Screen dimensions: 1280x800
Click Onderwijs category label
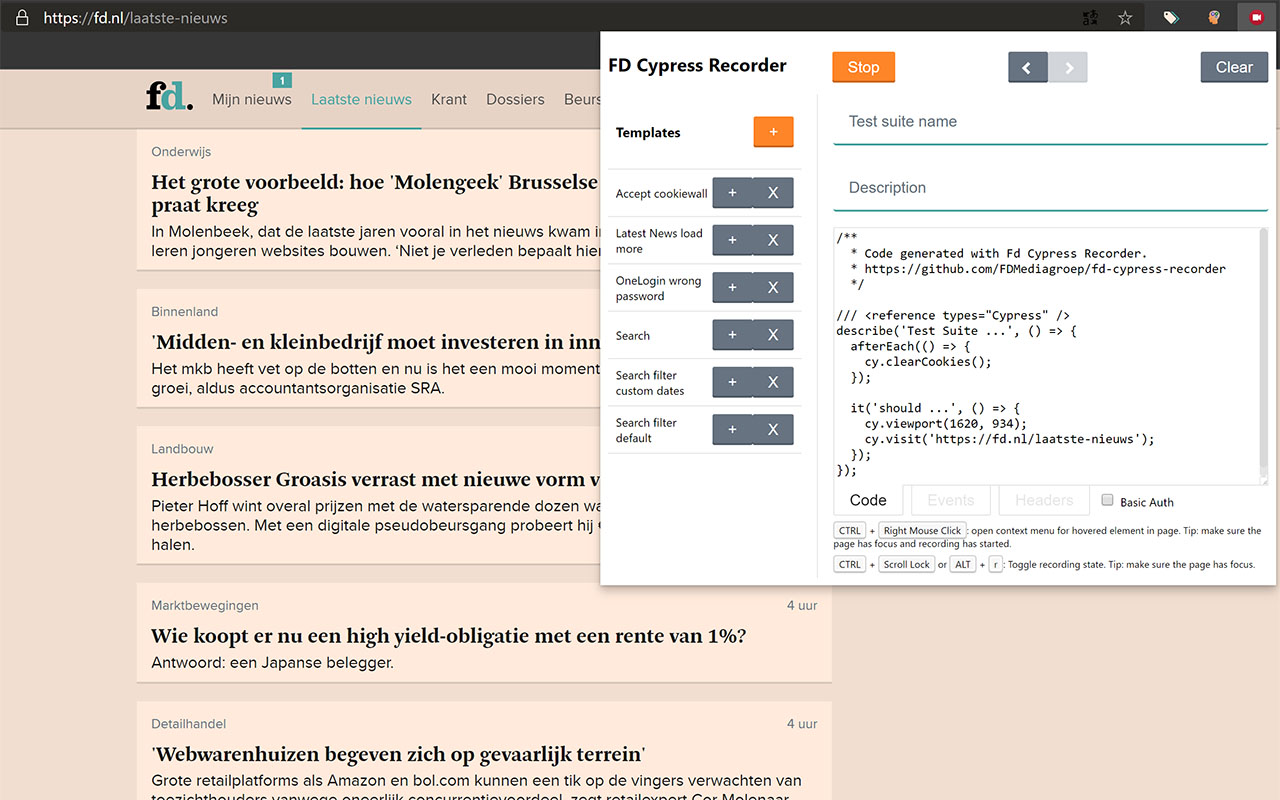(x=181, y=152)
